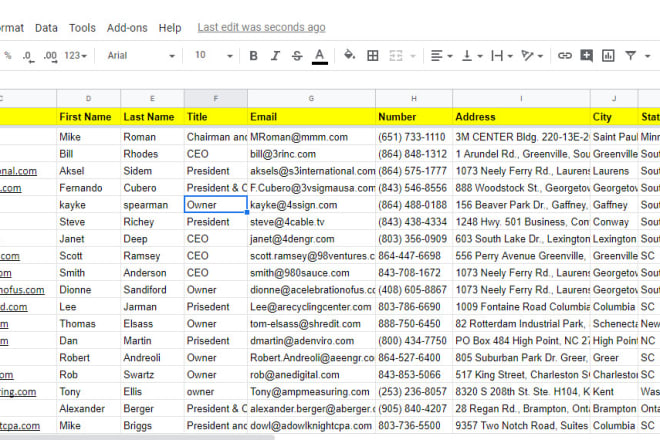Click the horizontal align icon
The image size is (660, 440).
(436, 56)
